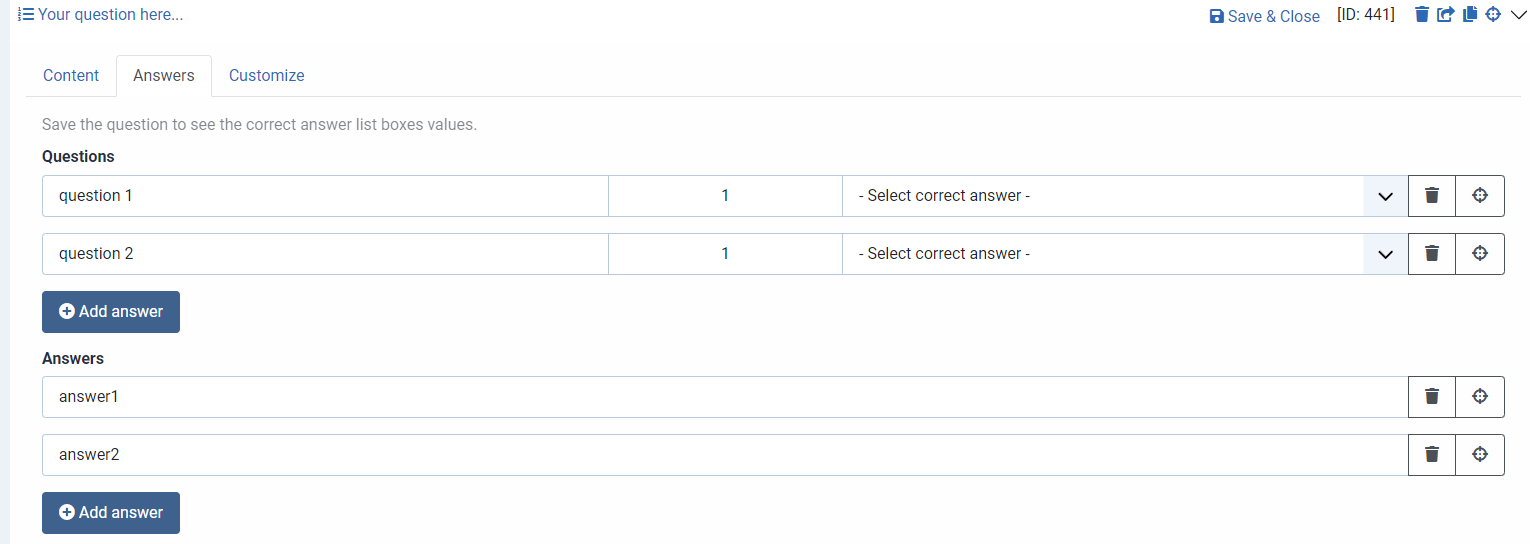Click Add answer under Answers section
The width and height of the screenshot is (1530, 544).
pyautogui.click(x=111, y=513)
